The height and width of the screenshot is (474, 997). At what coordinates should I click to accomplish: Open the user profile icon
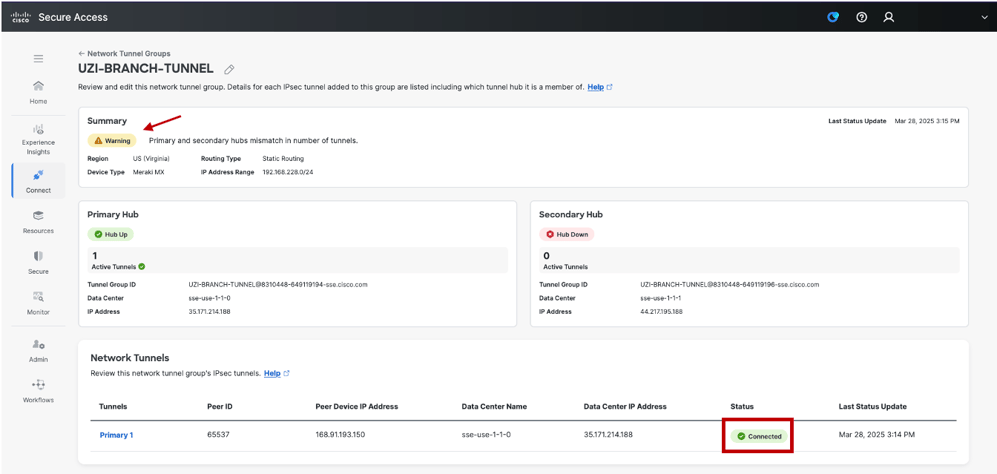889,17
